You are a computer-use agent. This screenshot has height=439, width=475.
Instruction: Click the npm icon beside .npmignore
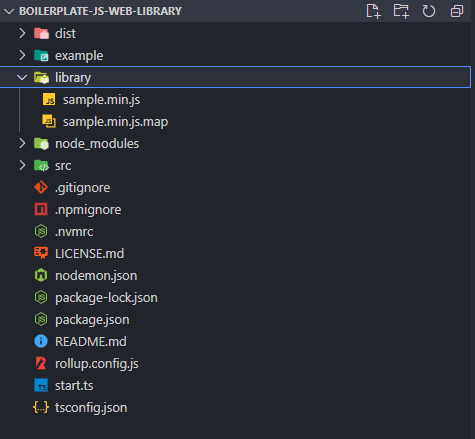click(x=41, y=209)
